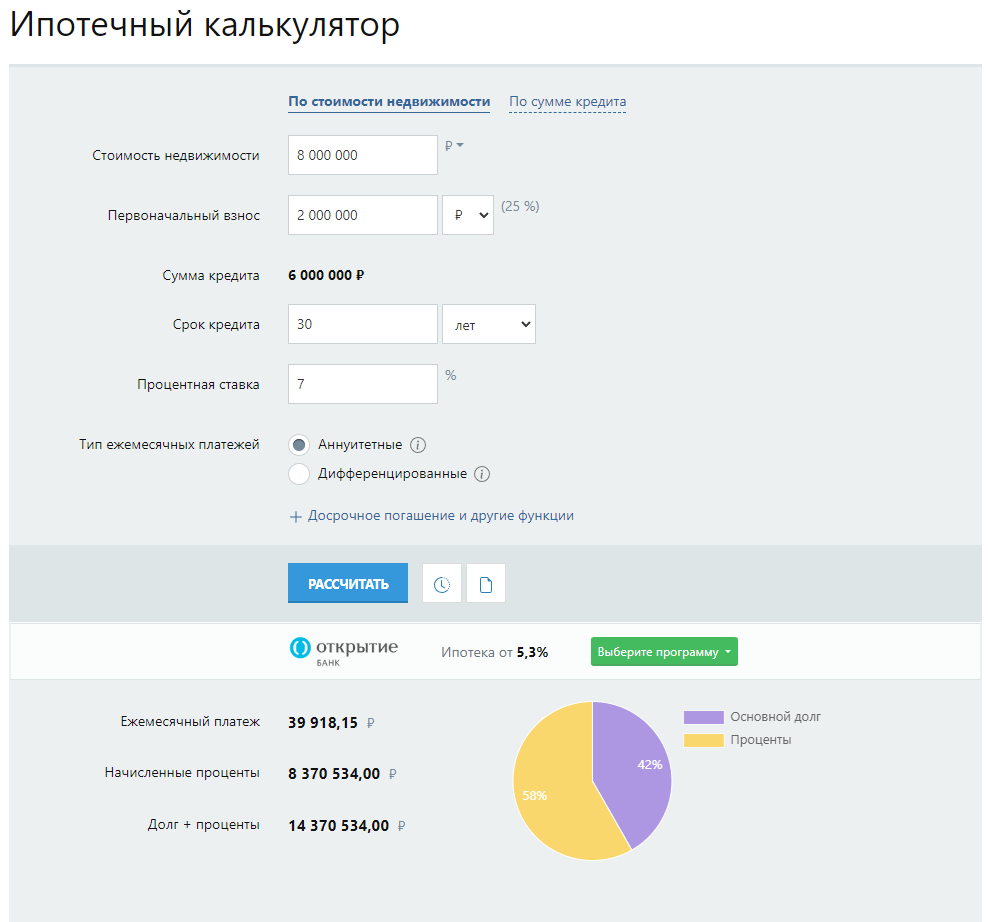The width and height of the screenshot is (988, 922).
Task: Click the Стоимость недвижимости input field
Action: [x=362, y=155]
